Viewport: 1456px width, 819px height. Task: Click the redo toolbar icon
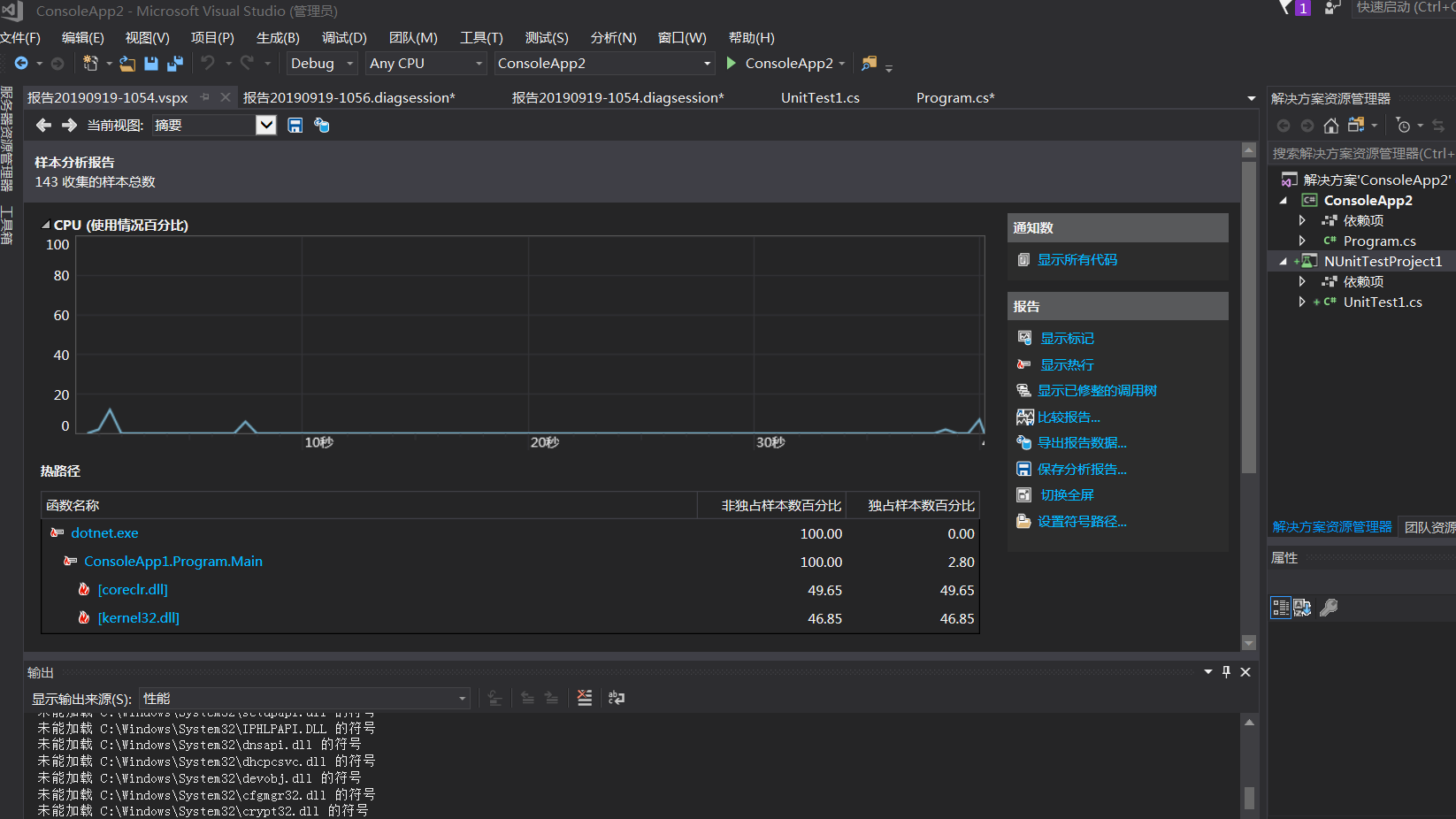247,64
